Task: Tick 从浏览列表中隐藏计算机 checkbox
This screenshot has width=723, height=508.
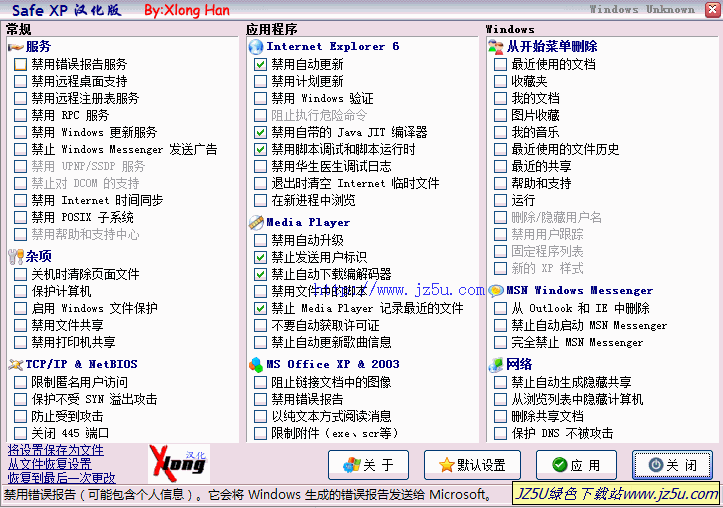Action: (500, 400)
